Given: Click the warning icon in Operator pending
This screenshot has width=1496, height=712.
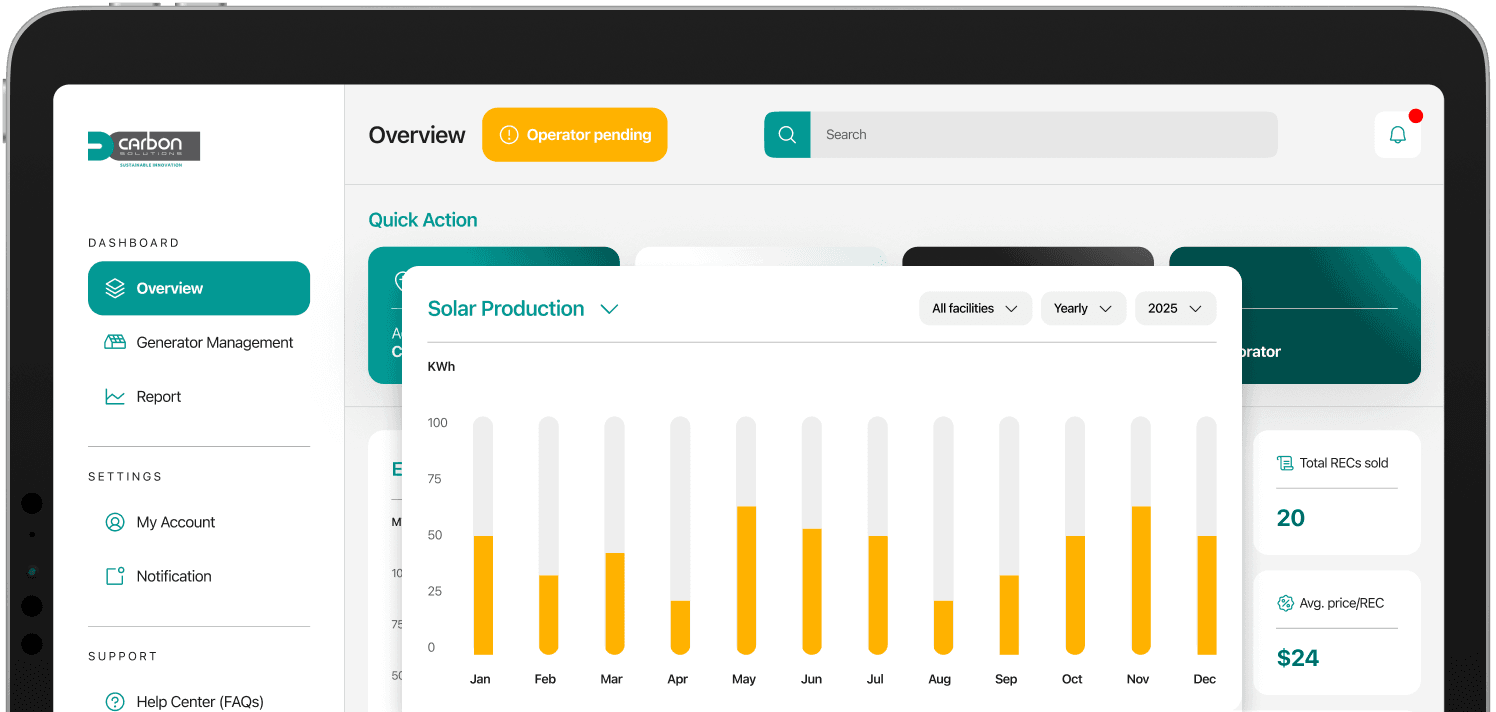Looking at the screenshot, I should [x=509, y=135].
